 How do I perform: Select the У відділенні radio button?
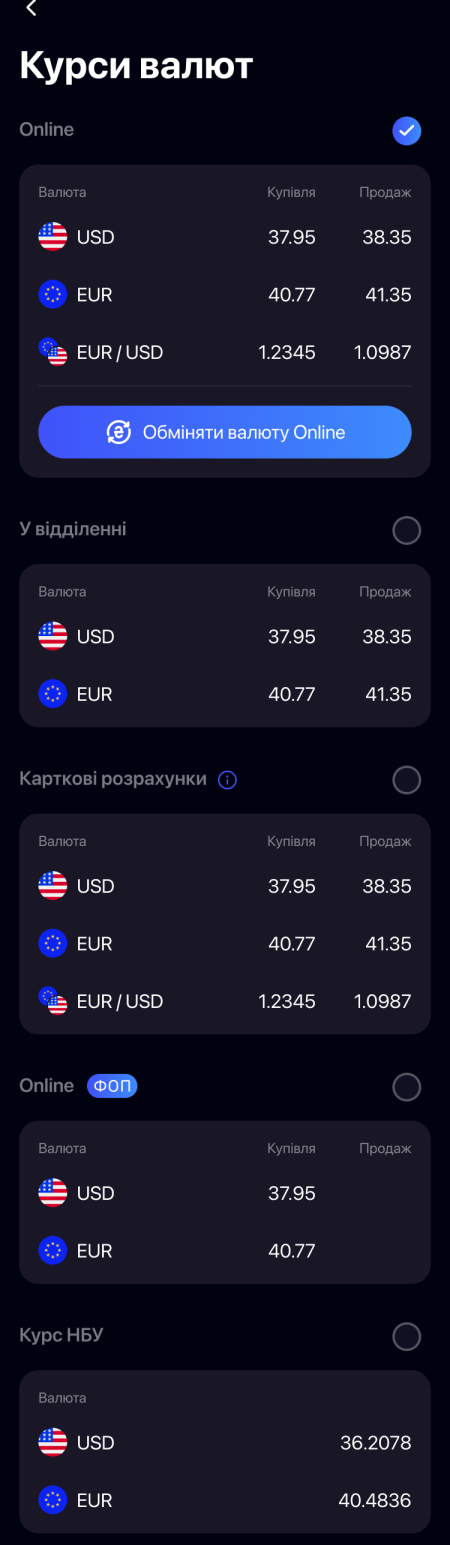coord(407,530)
